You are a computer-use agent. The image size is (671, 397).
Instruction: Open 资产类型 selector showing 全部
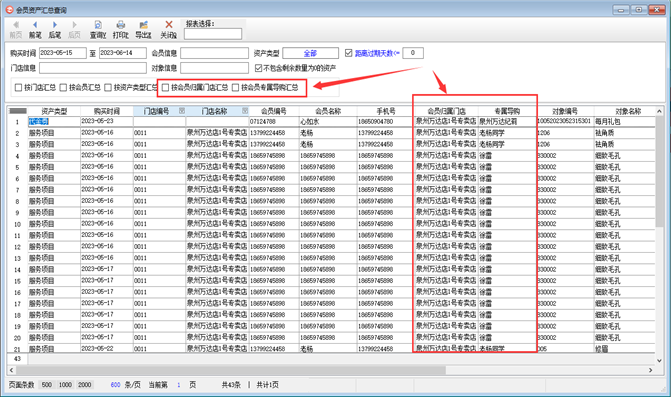pos(310,53)
